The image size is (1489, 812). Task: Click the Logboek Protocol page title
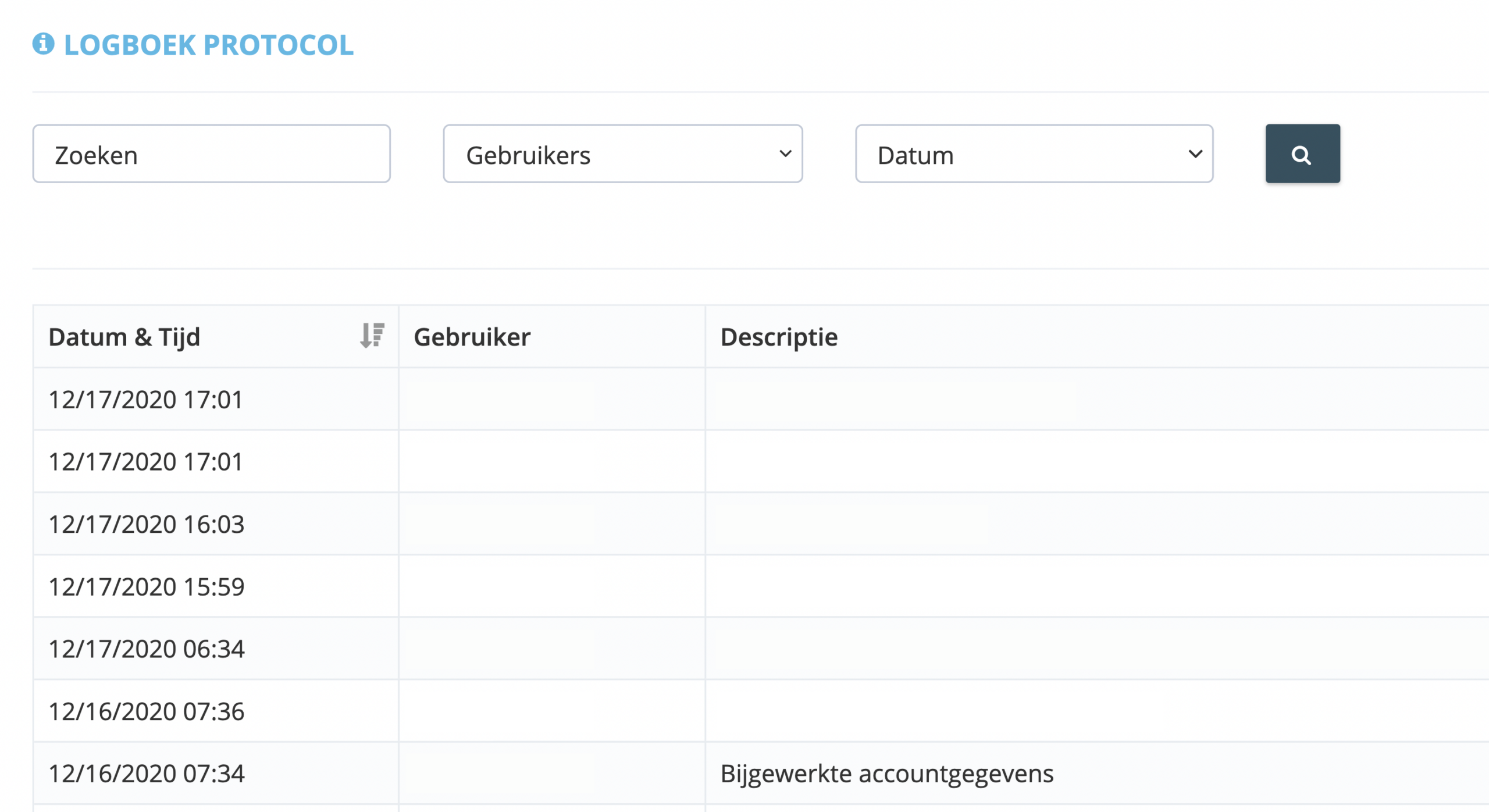(209, 45)
